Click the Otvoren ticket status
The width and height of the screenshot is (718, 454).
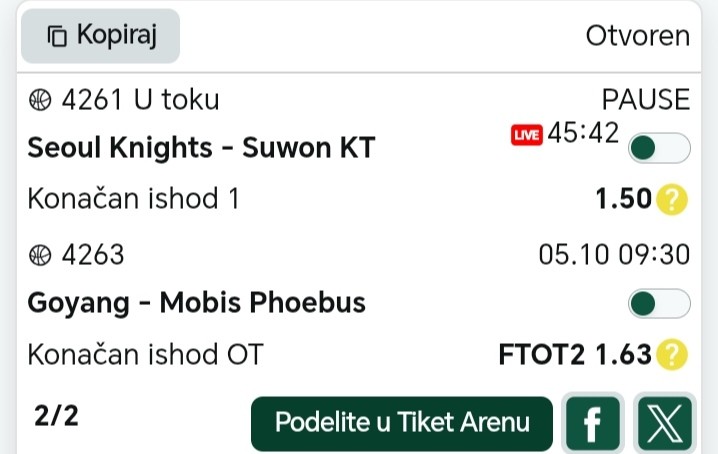click(x=637, y=36)
